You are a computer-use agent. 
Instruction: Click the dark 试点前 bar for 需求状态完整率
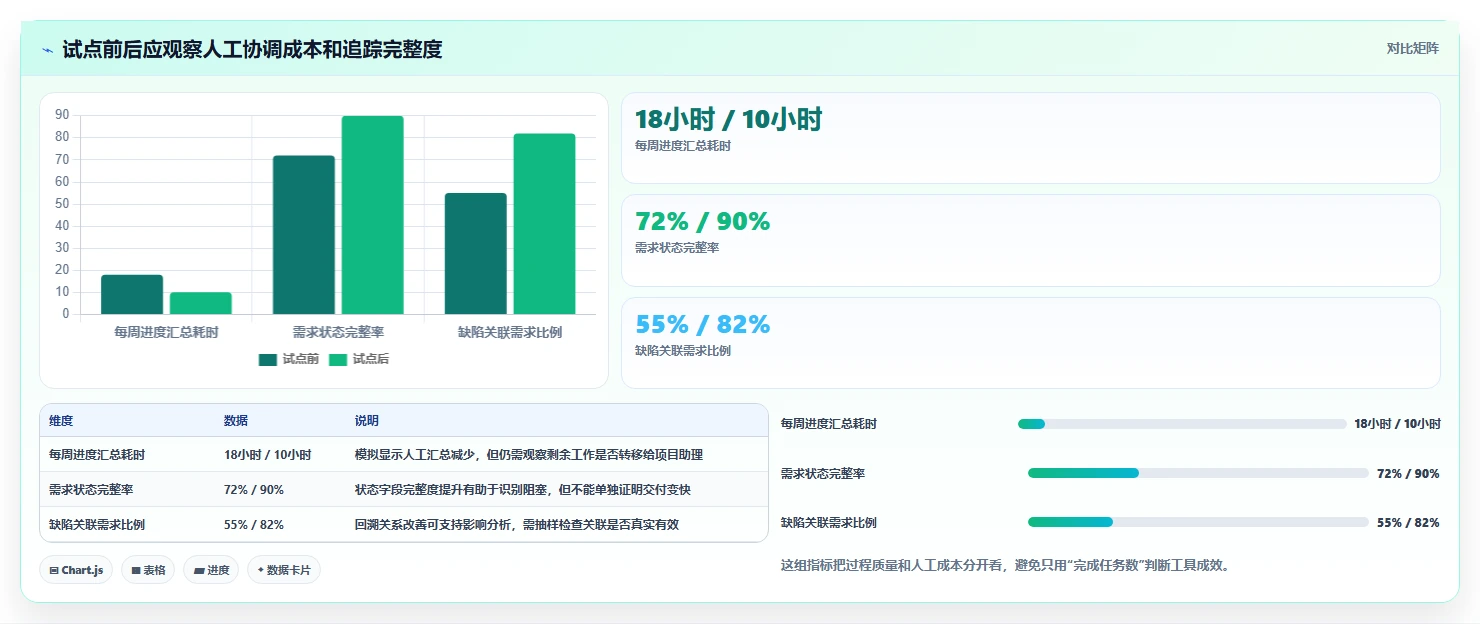click(x=304, y=235)
